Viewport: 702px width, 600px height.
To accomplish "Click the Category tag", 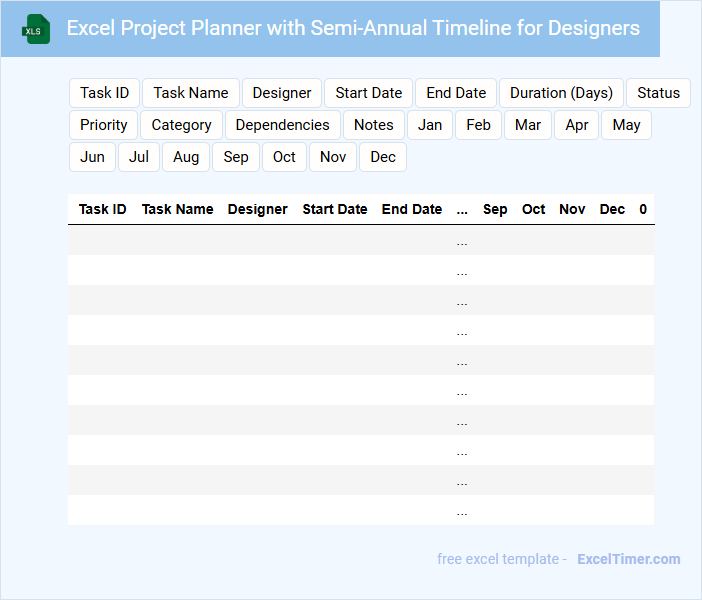I will tap(181, 125).
